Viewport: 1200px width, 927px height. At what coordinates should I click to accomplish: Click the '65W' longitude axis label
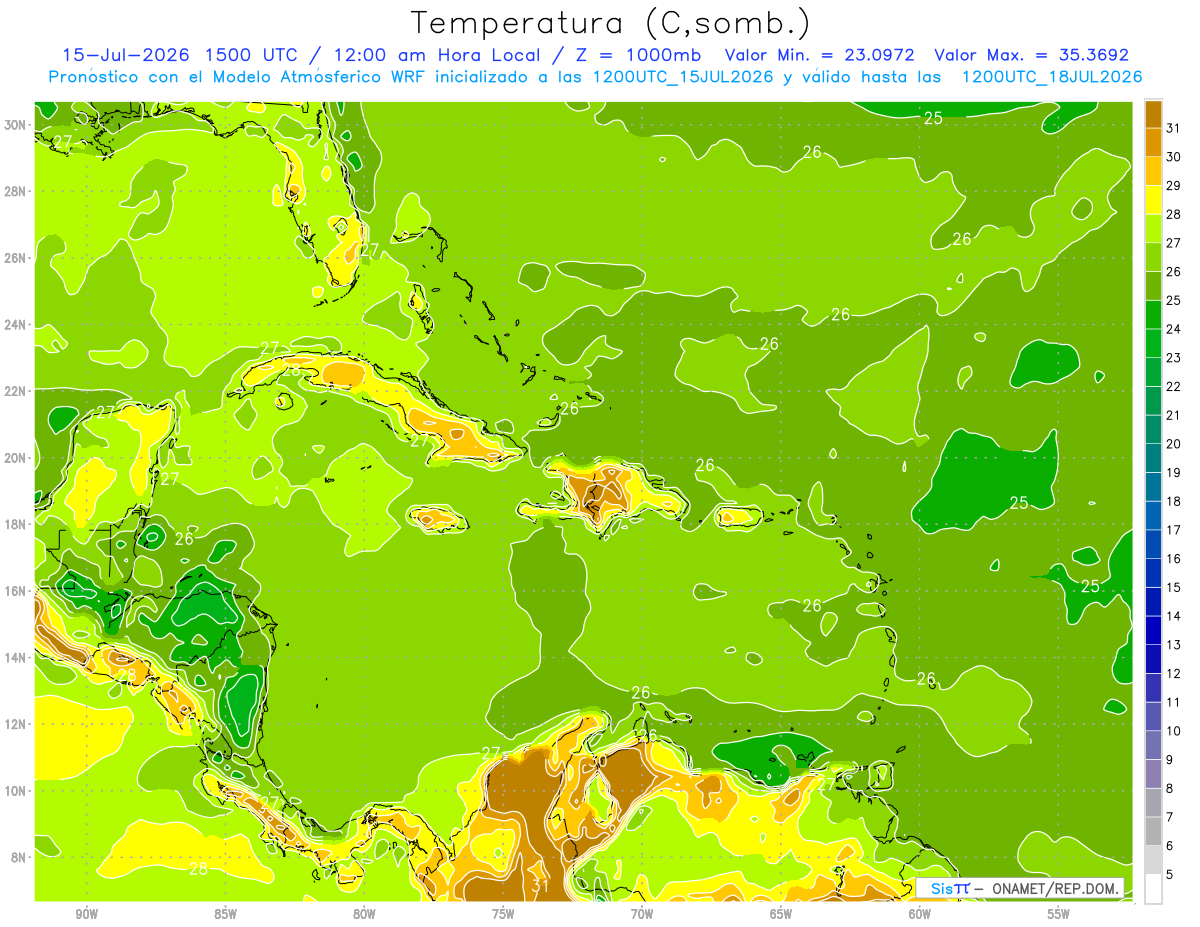point(781,914)
